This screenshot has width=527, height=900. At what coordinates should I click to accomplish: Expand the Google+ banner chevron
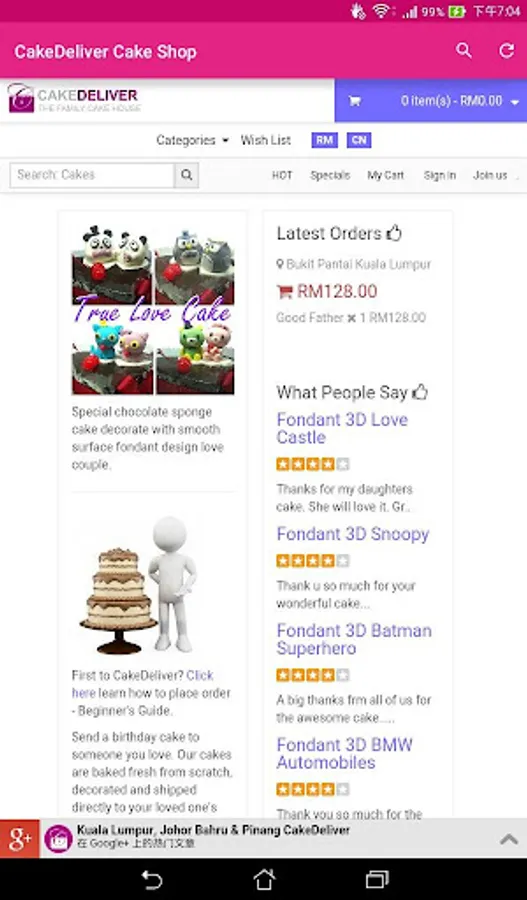509,839
